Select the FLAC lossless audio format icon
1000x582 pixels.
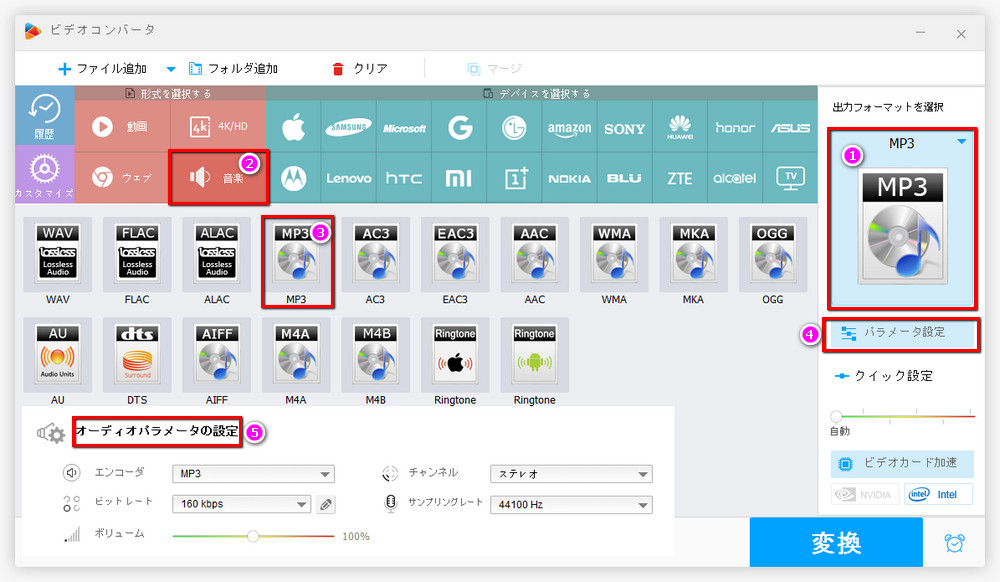pos(137,254)
